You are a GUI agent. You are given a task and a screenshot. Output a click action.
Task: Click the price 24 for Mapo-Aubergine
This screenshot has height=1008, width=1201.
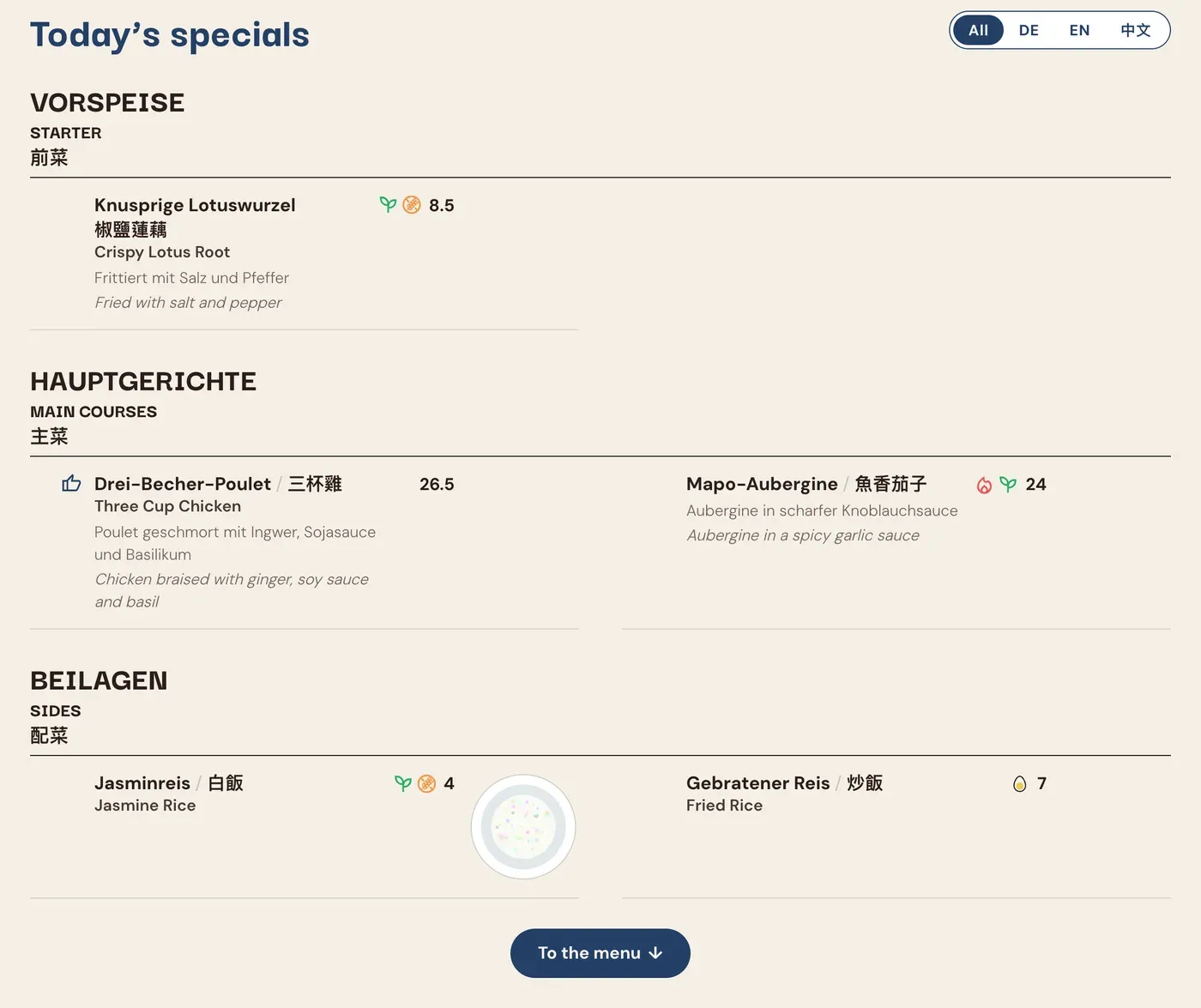[1035, 484]
